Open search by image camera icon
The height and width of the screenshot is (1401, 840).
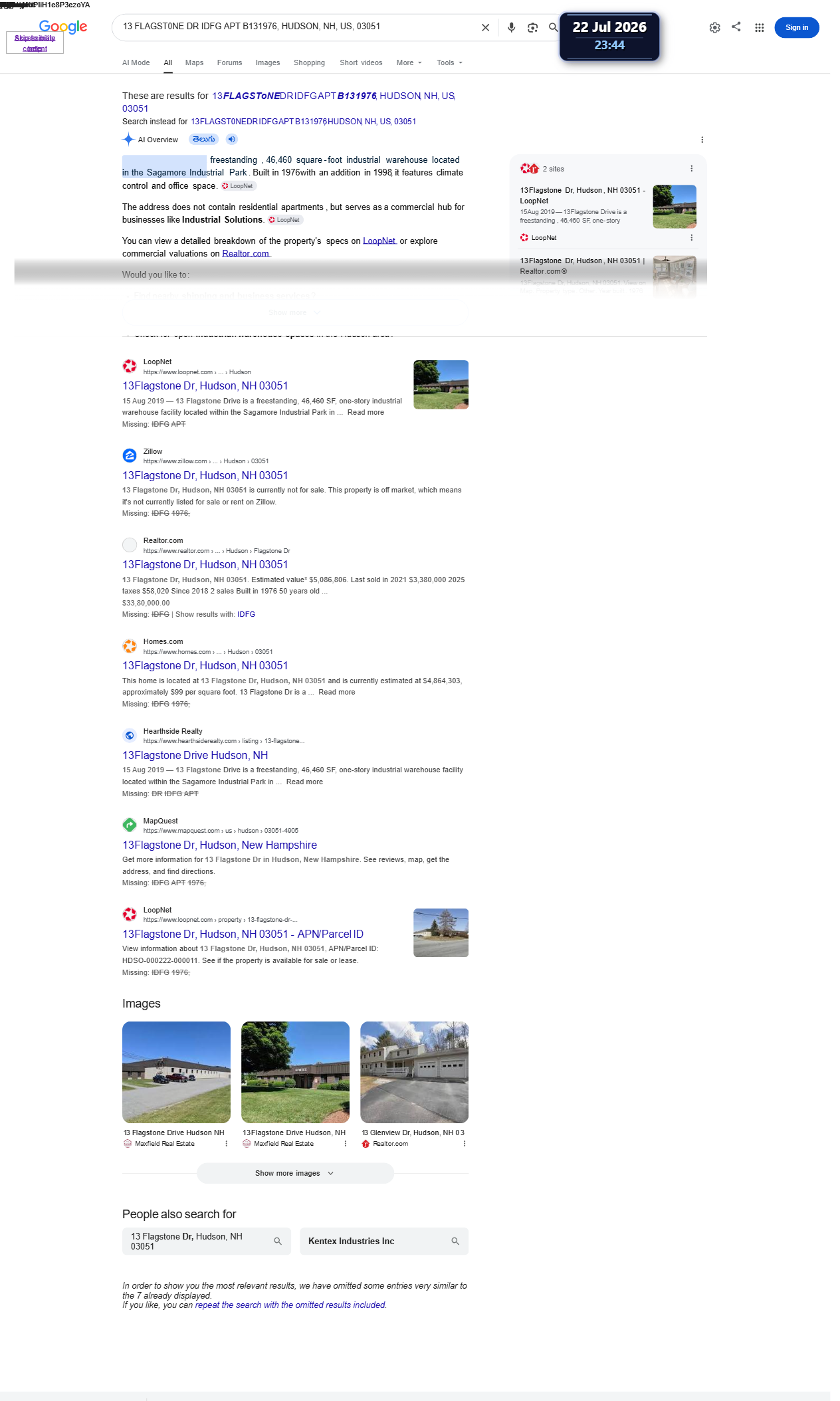click(532, 27)
